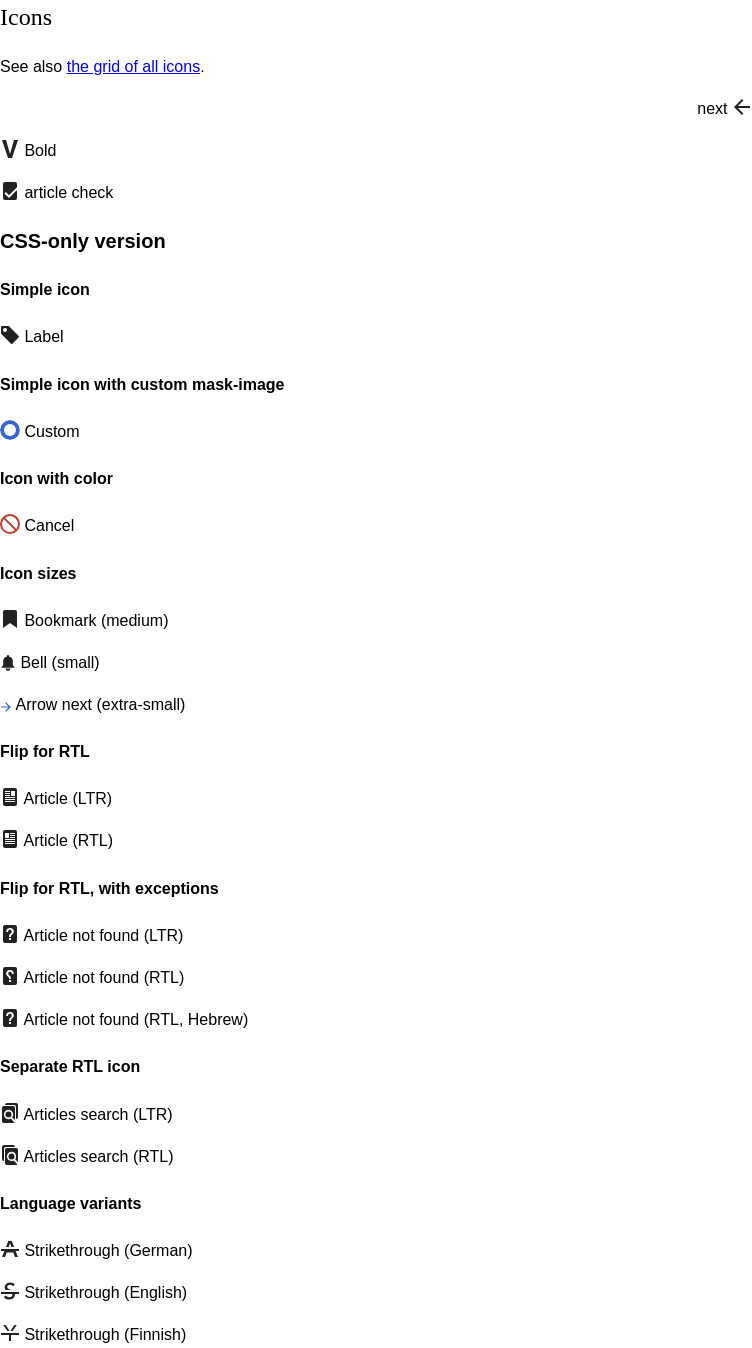Click the small Bell icon
Viewport: 752px width, 1348px height.
click(x=8, y=663)
